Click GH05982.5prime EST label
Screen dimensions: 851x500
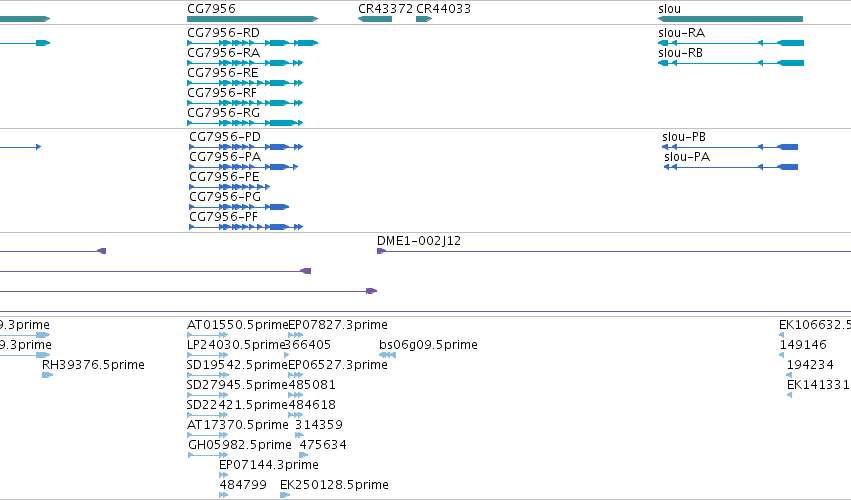(x=240, y=445)
